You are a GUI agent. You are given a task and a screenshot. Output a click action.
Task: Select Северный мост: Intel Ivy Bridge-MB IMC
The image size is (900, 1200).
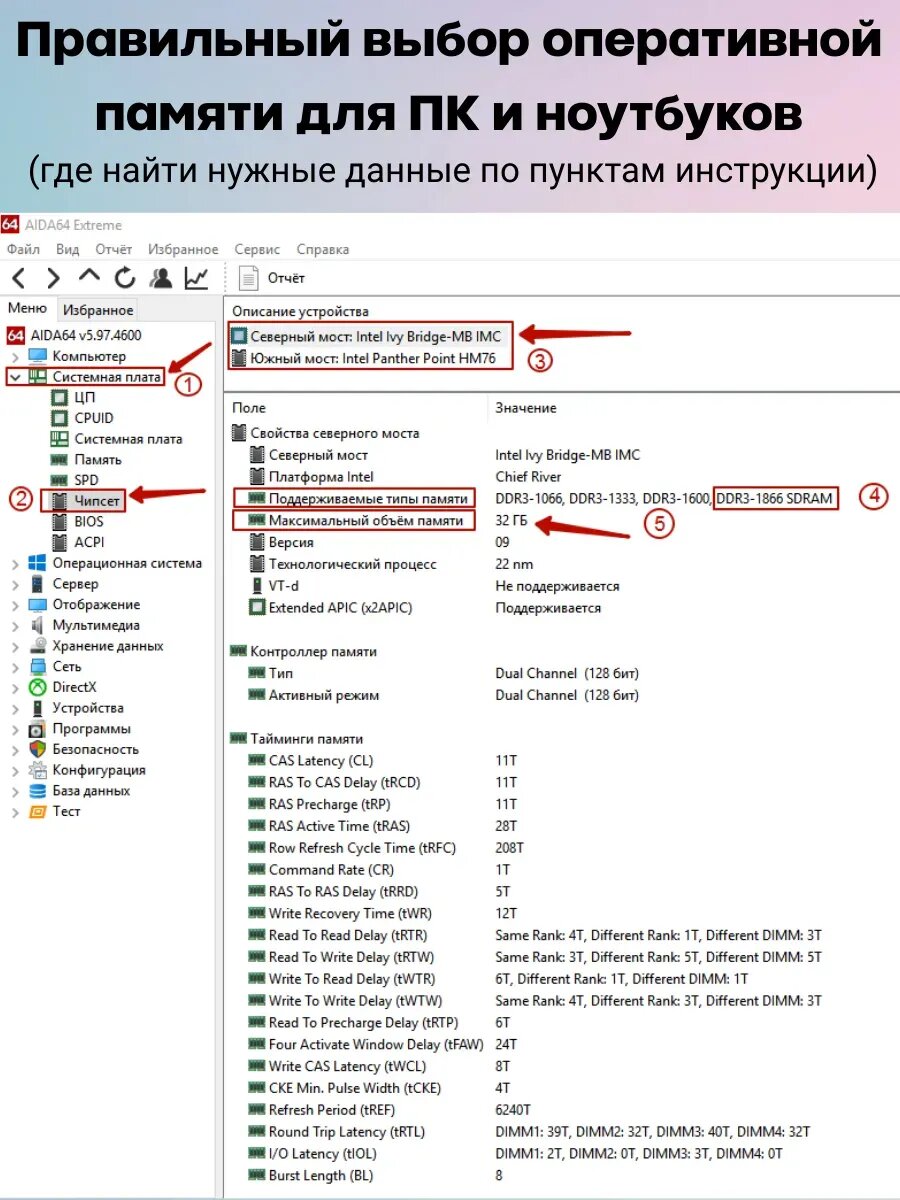tap(366, 336)
